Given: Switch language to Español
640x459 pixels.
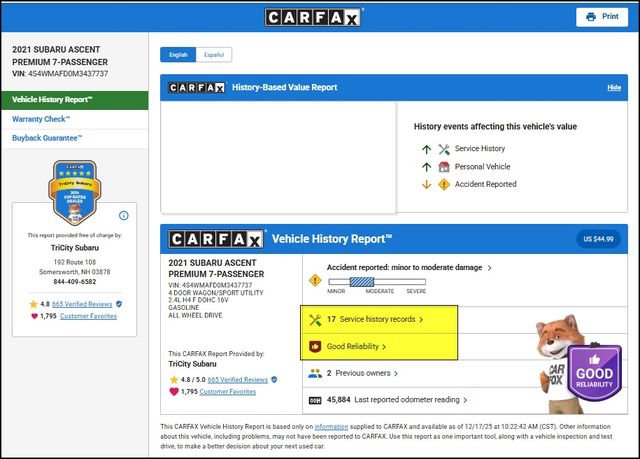Looking at the screenshot, I should pos(213,54).
